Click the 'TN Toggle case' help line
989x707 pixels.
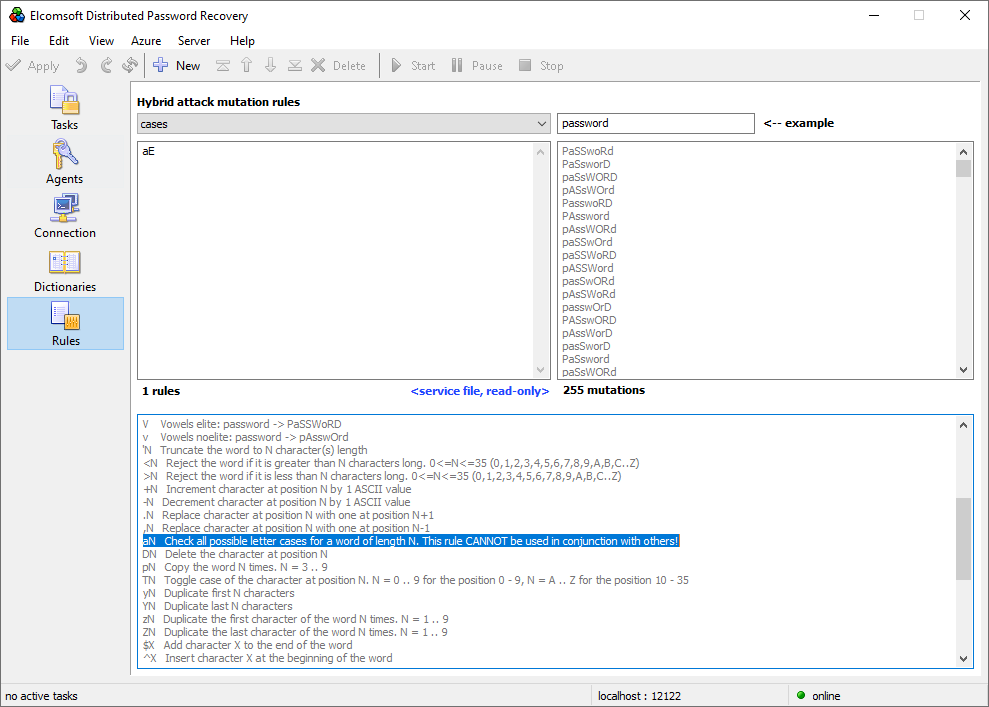coord(415,580)
